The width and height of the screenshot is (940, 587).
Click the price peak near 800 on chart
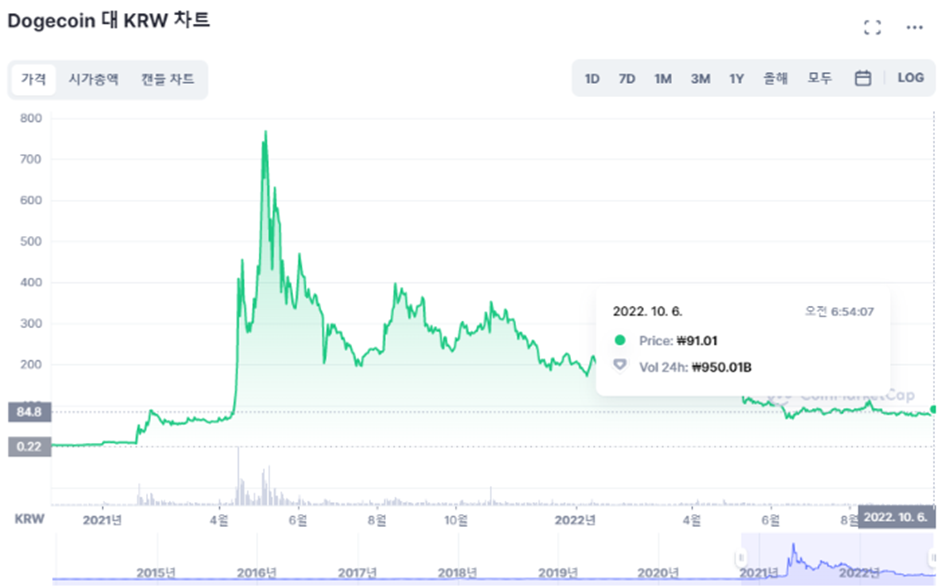coord(265,132)
